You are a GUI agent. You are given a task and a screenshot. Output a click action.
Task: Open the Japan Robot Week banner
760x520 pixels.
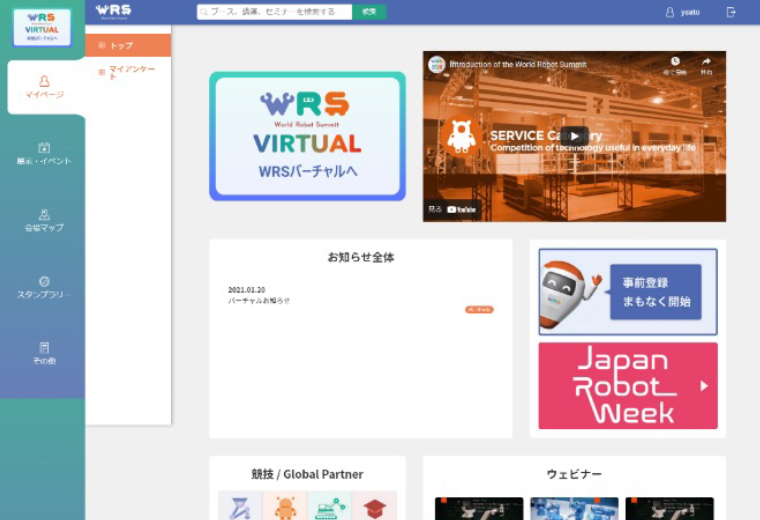(x=628, y=386)
